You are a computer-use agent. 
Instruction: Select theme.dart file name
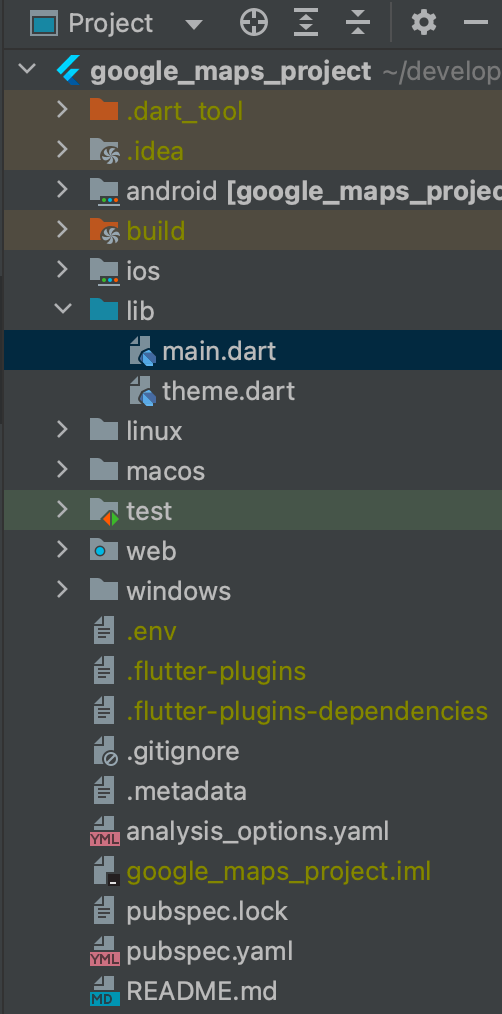(x=228, y=391)
